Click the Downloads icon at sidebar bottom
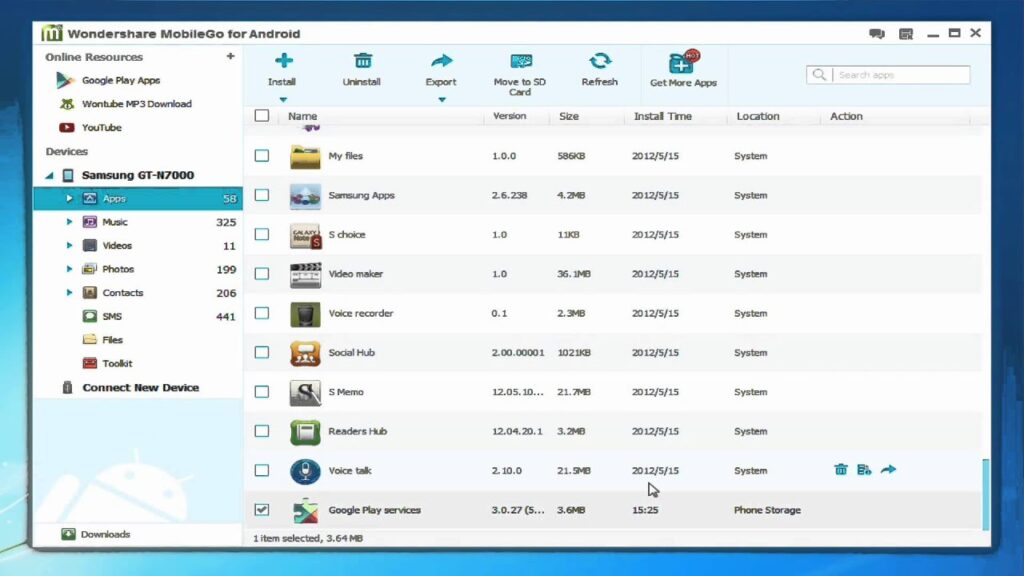The image size is (1024, 576). click(x=68, y=534)
